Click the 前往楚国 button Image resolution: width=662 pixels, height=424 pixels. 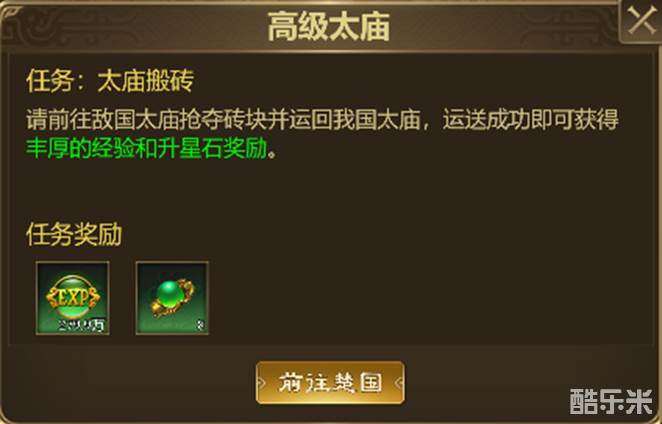coord(330,383)
